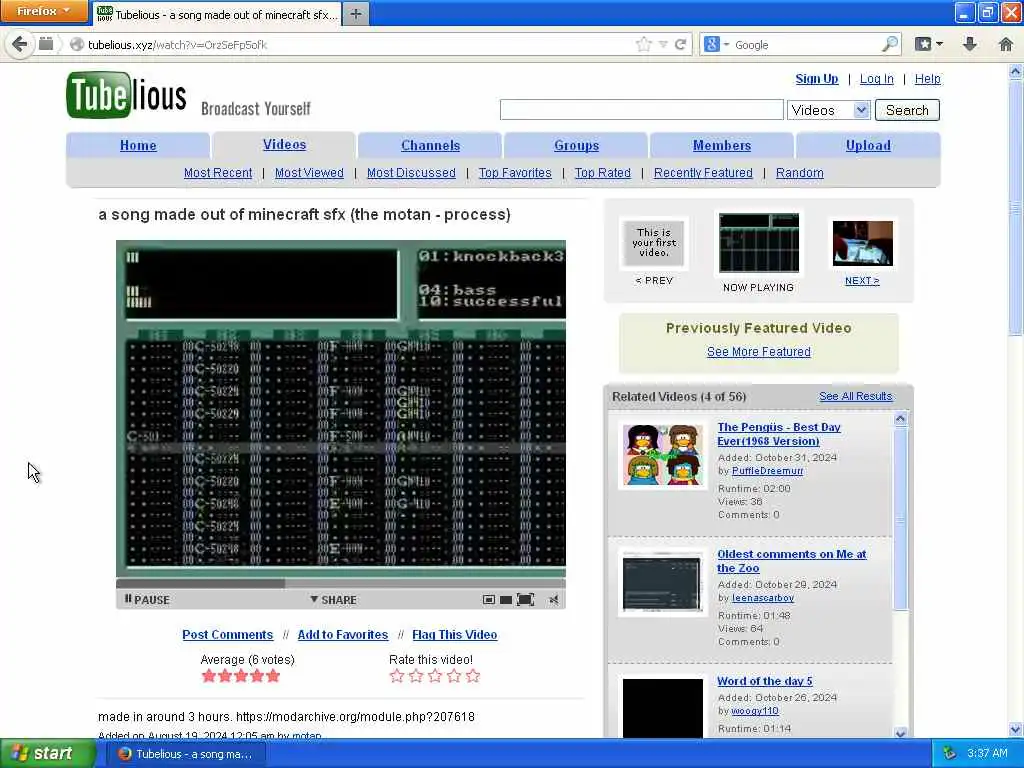This screenshot has width=1024, height=768.
Task: Open Word of the day 5 video
Action: tap(765, 680)
